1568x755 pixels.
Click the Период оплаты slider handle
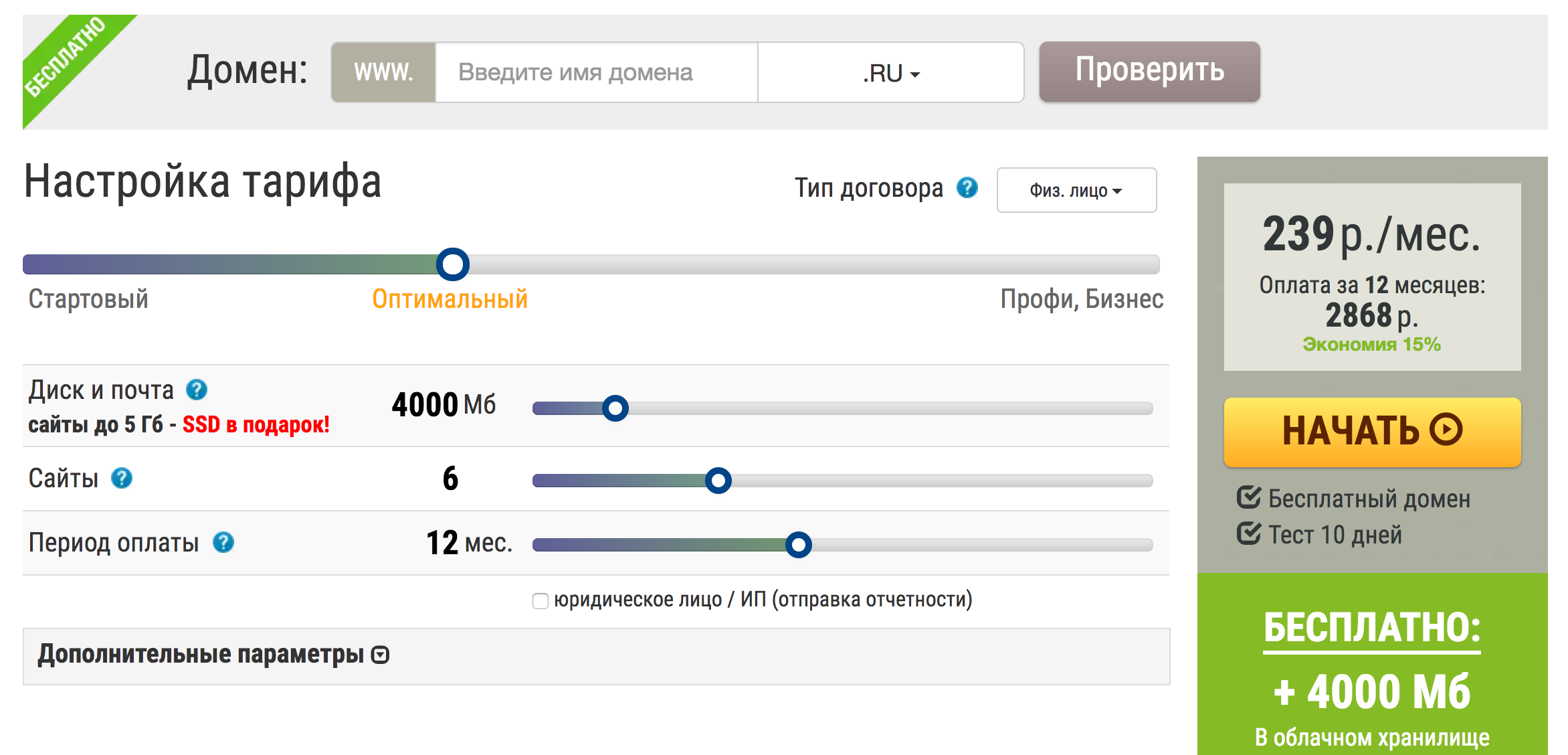pos(798,545)
